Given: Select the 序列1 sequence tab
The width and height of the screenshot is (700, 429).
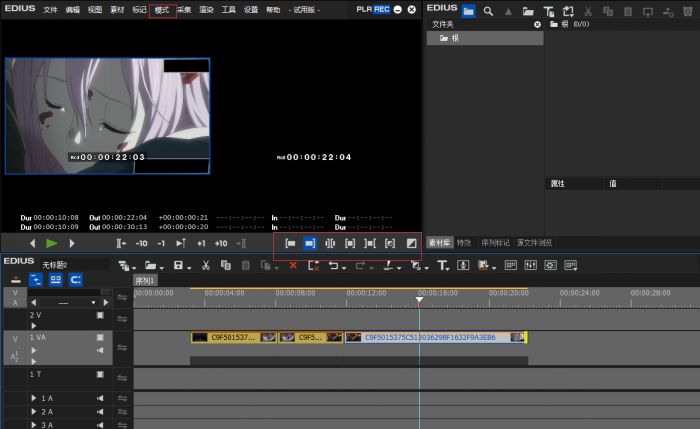Looking at the screenshot, I should 147,281.
